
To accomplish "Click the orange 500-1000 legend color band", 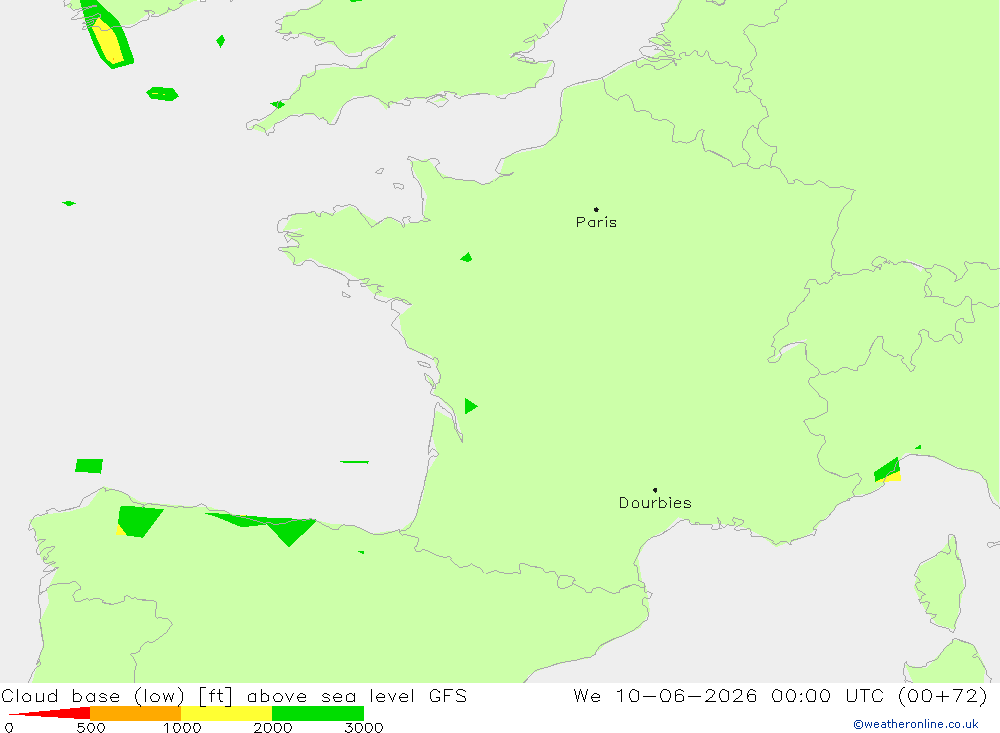I will (x=136, y=713).
